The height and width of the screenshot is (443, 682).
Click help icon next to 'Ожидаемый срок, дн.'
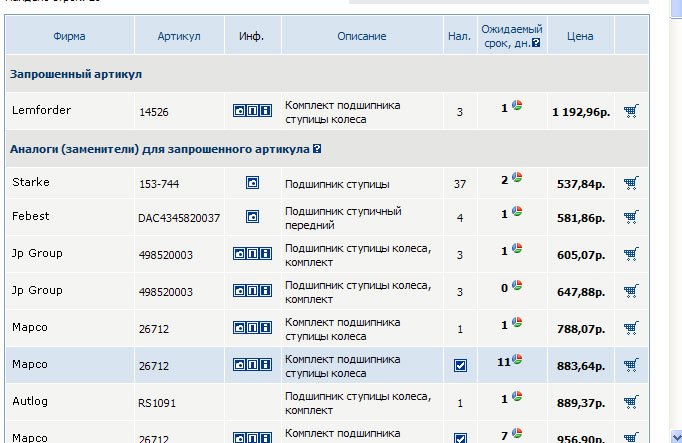click(536, 43)
